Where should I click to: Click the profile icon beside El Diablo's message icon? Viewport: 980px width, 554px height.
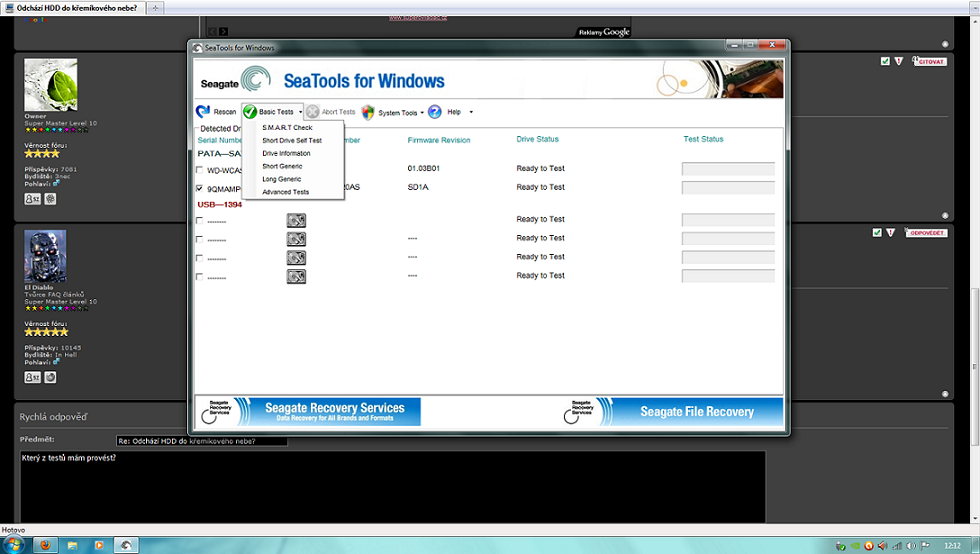point(51,377)
